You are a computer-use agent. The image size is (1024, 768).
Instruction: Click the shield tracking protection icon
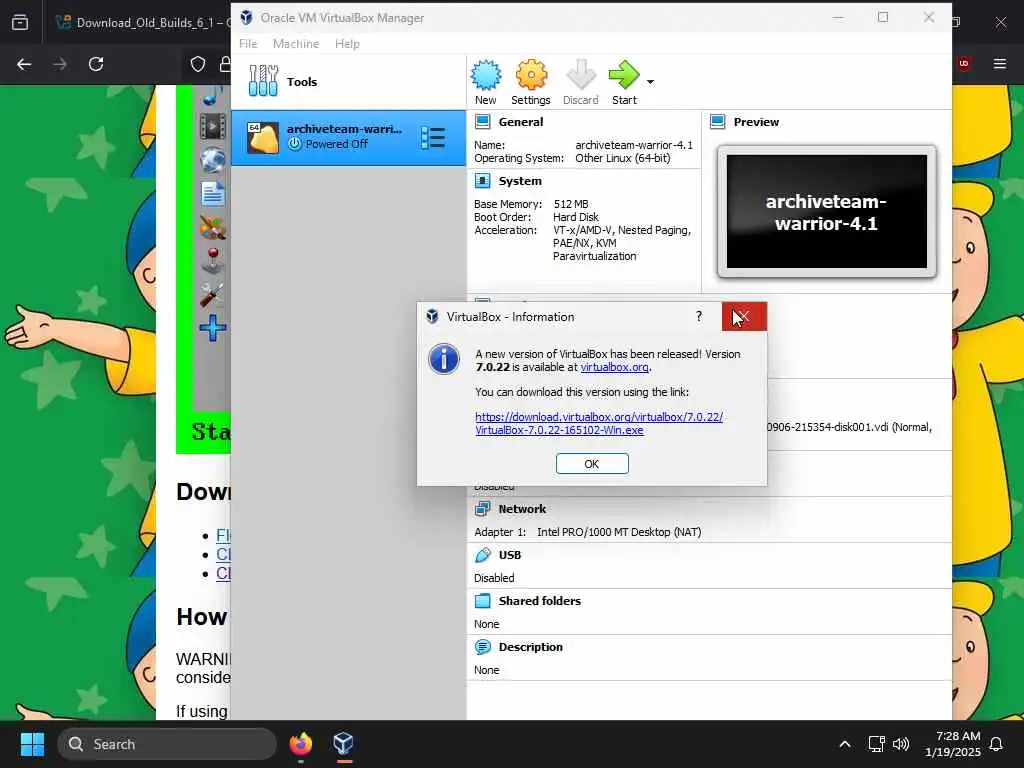tap(198, 64)
